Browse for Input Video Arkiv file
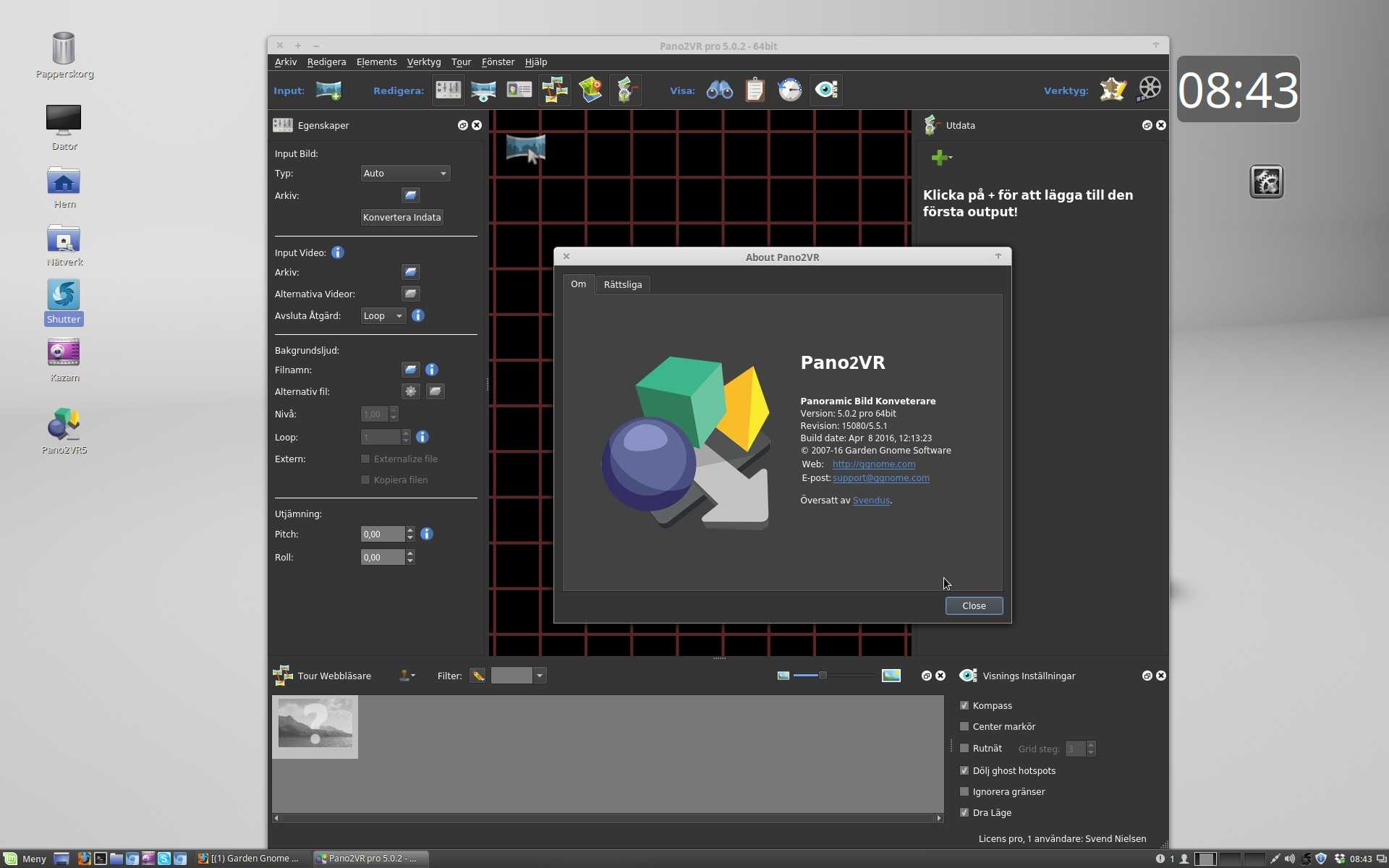This screenshot has height=868, width=1389. tap(410, 272)
